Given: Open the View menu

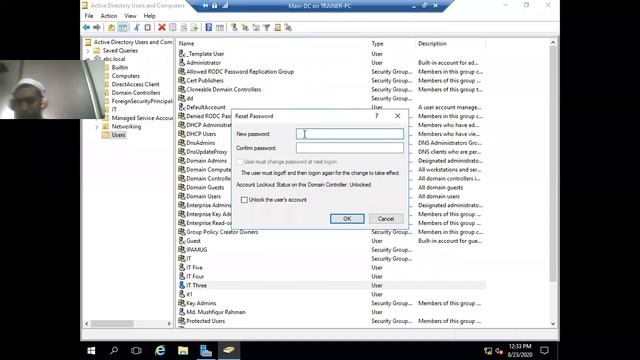Looking at the screenshot, I should click(x=130, y=16).
